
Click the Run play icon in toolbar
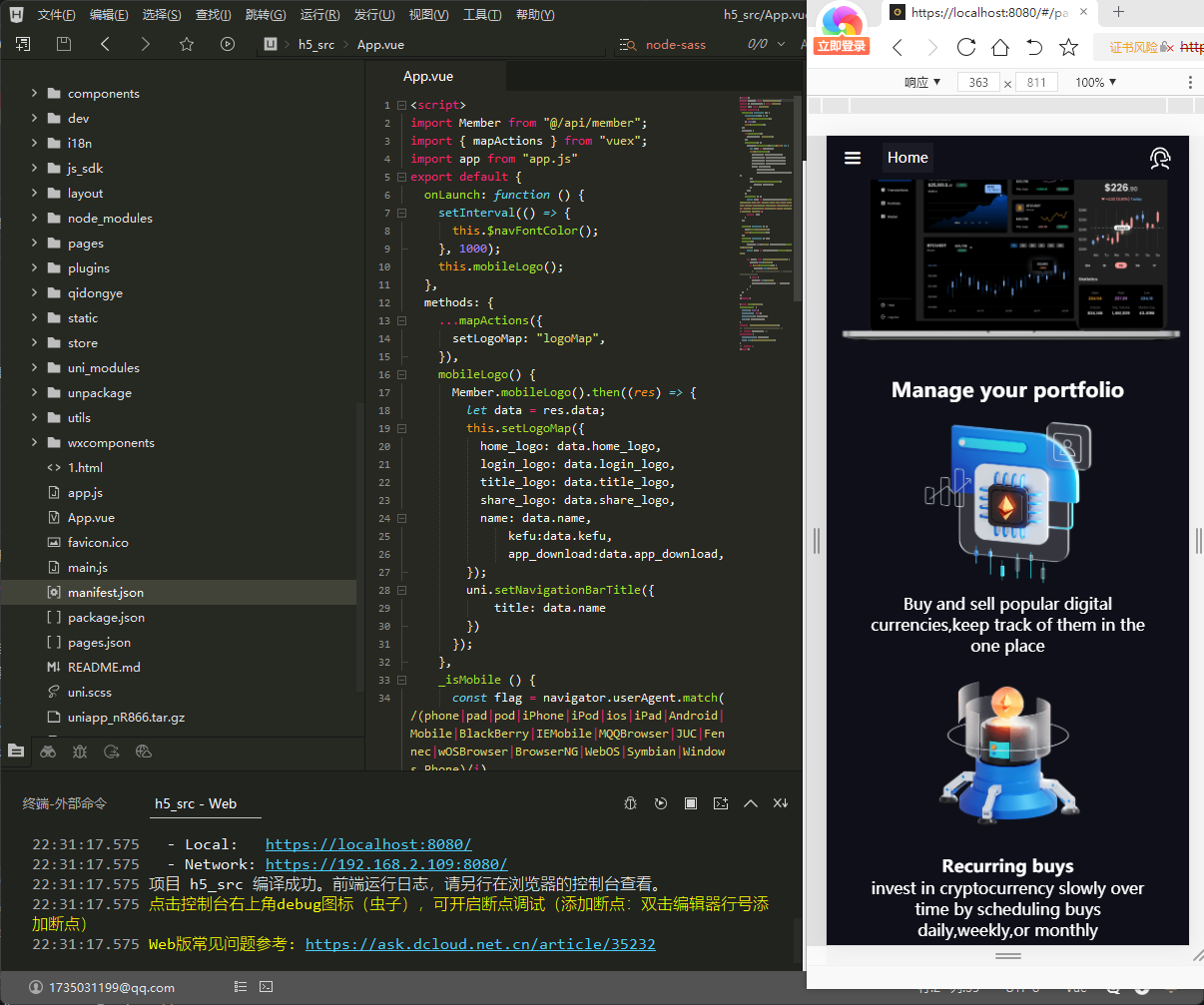pyautogui.click(x=228, y=44)
